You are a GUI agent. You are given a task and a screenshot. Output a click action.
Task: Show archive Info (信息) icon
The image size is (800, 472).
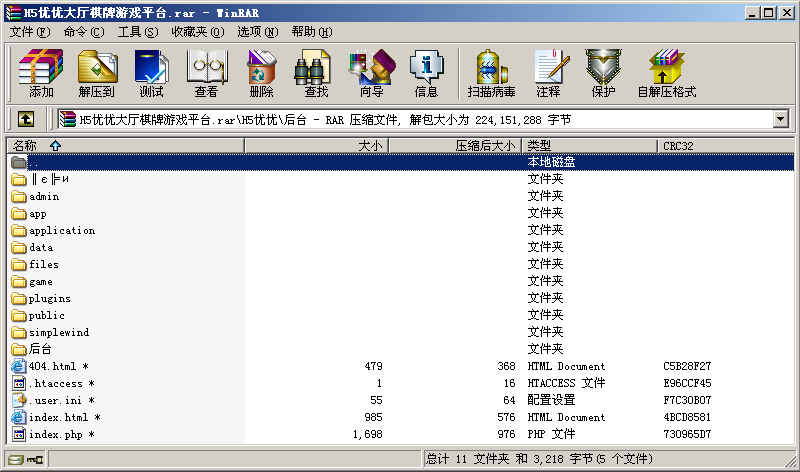426,73
